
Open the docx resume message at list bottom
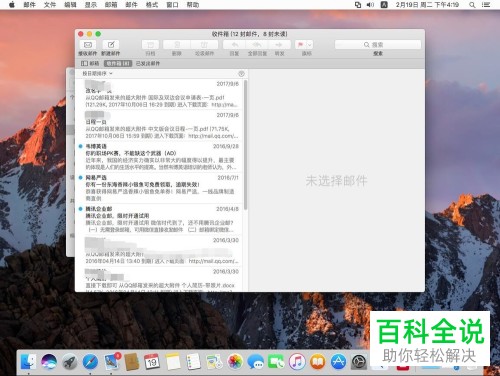[161, 279]
